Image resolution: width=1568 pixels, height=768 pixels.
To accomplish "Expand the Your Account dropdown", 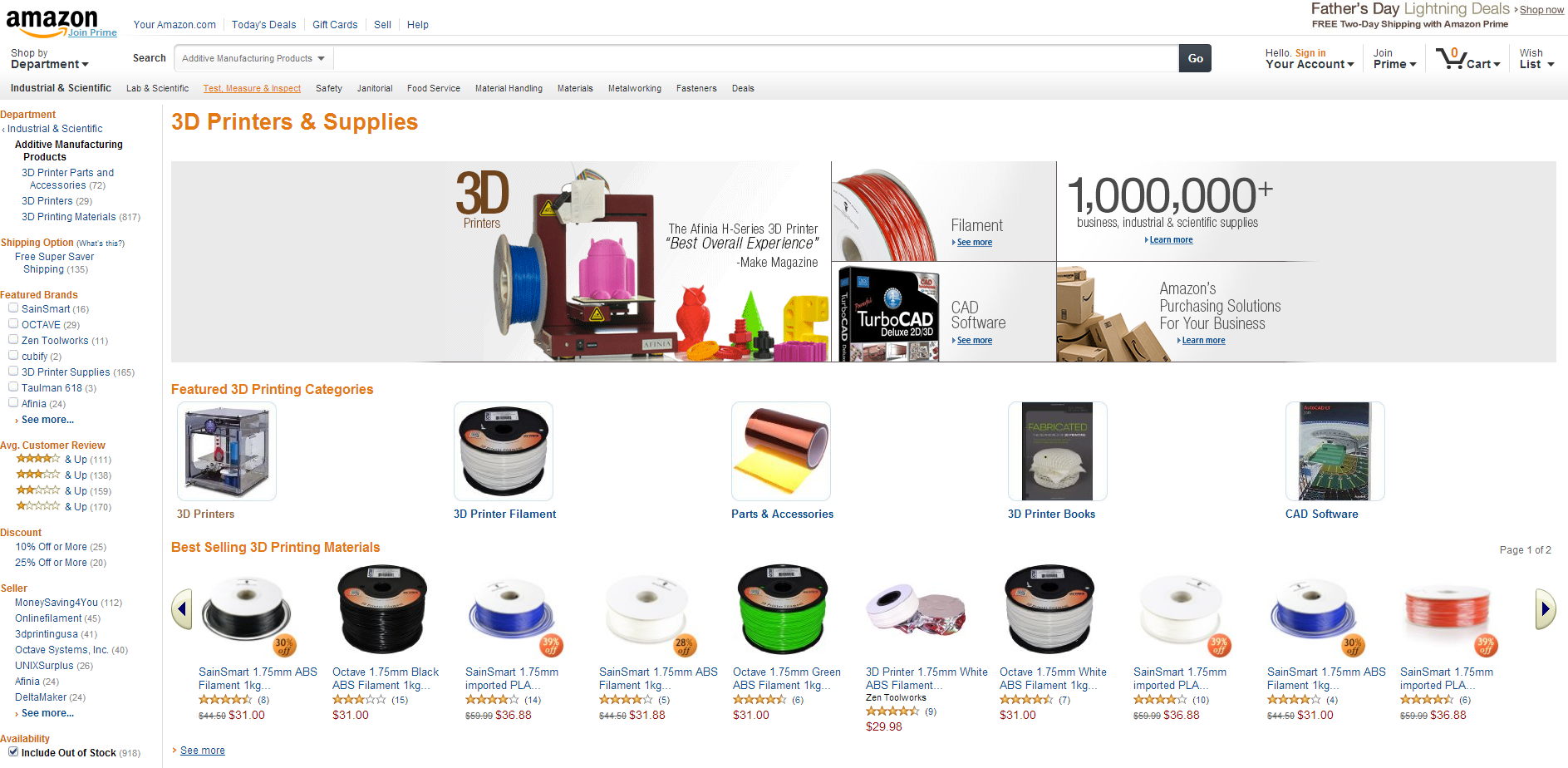I will tap(1310, 59).
